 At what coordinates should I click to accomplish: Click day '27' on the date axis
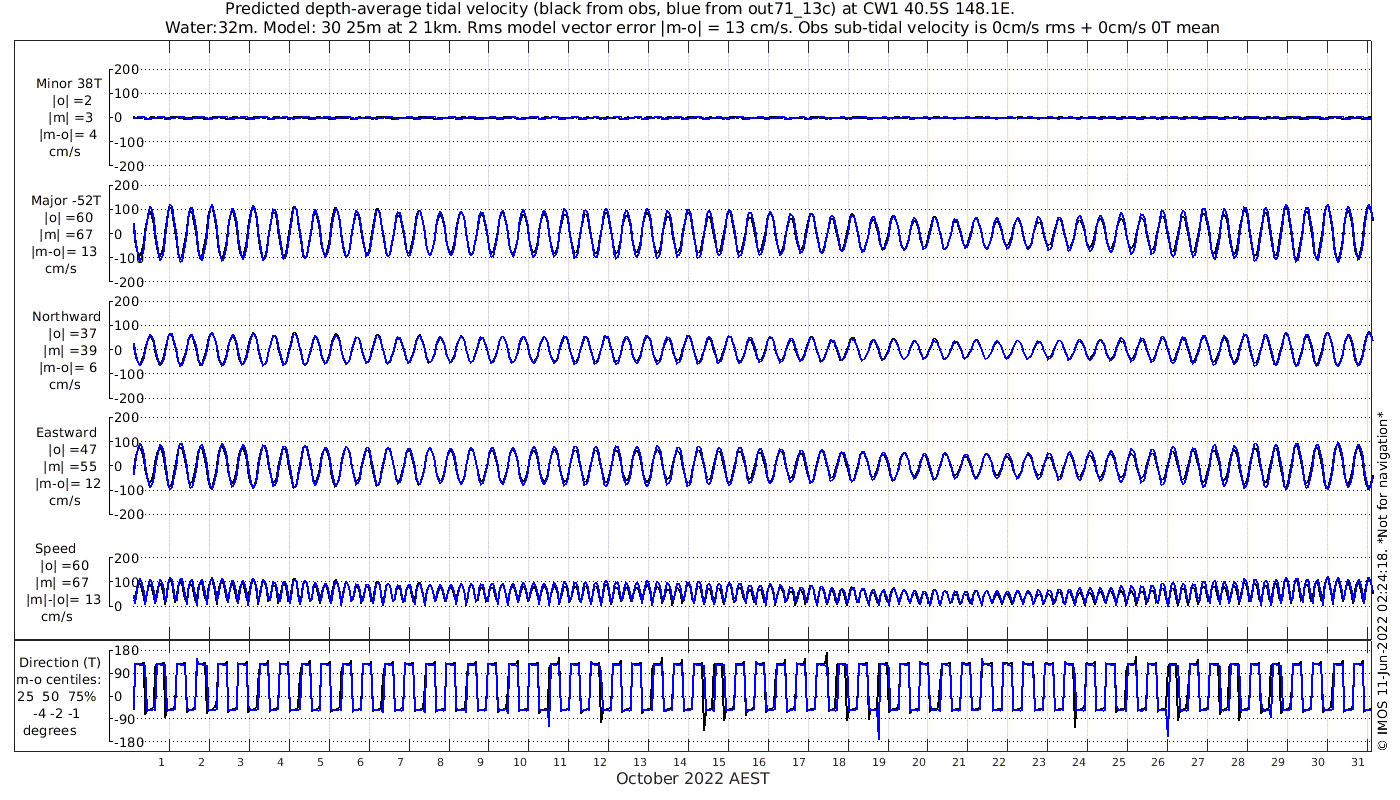pyautogui.click(x=1197, y=761)
